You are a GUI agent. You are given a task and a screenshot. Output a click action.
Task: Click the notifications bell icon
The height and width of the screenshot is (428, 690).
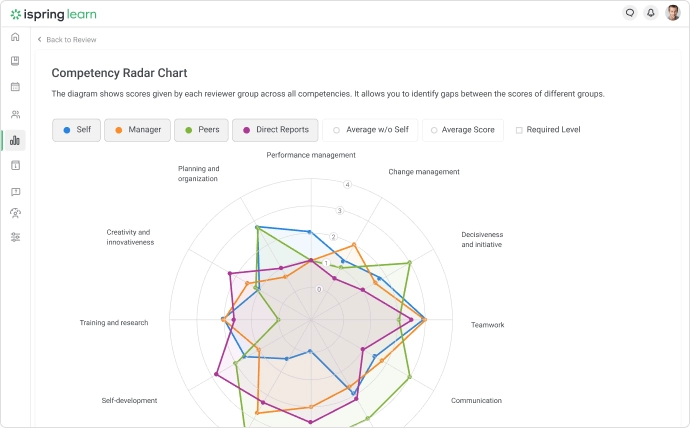pyautogui.click(x=651, y=13)
